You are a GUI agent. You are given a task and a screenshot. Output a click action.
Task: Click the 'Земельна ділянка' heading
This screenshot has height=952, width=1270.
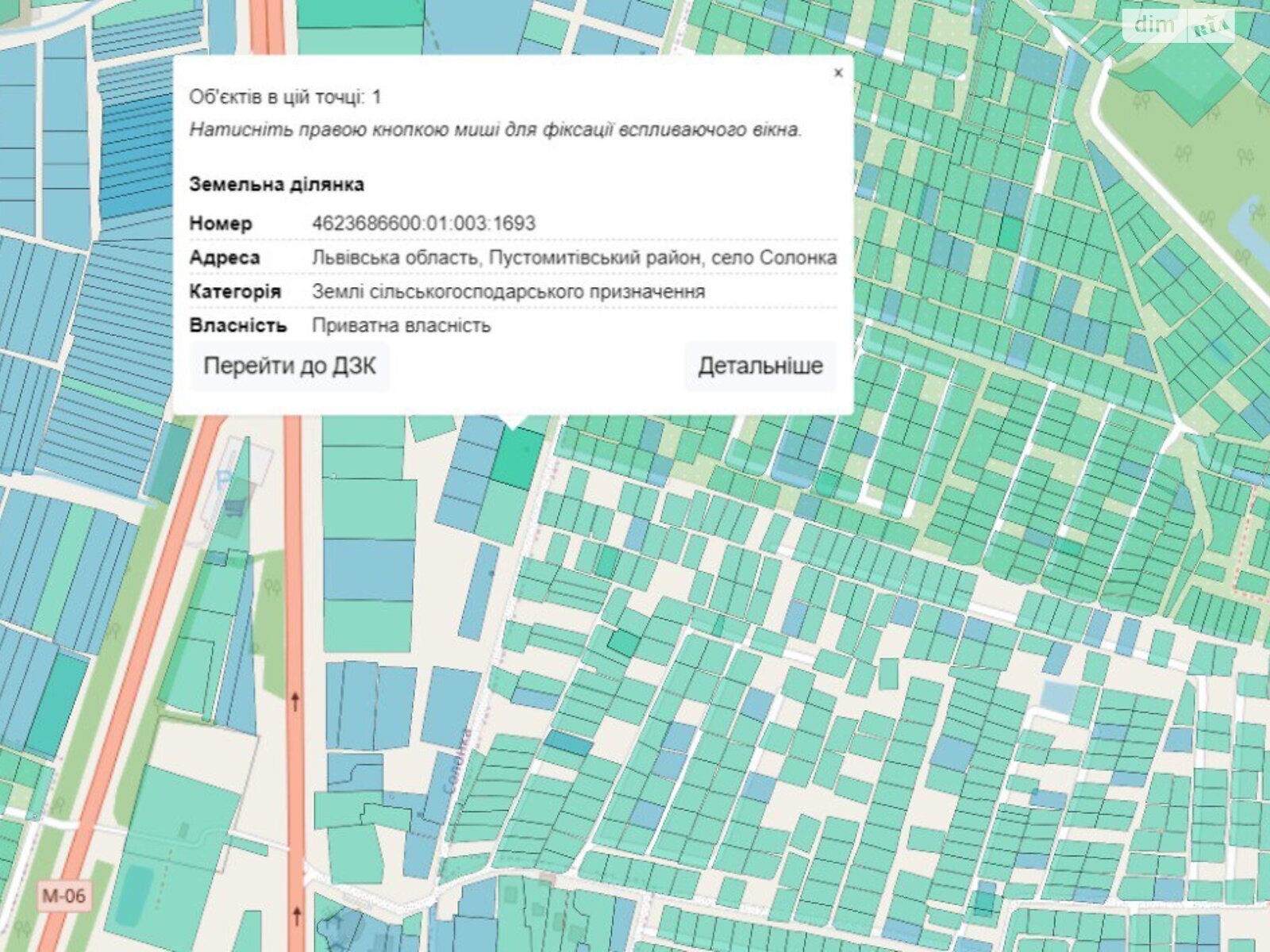point(277,185)
